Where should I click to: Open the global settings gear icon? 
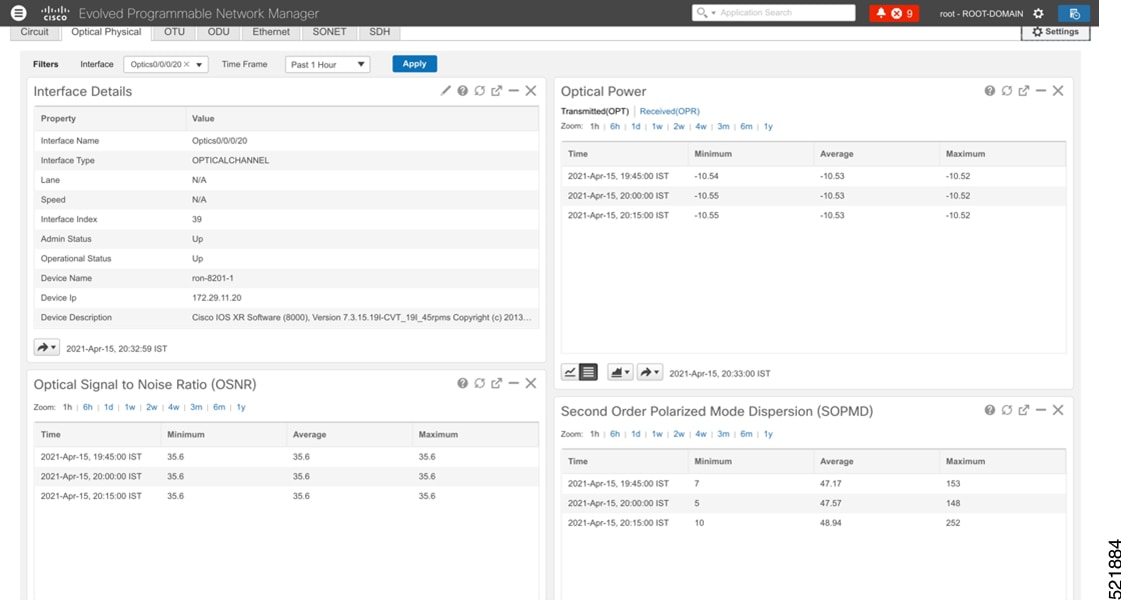1038,13
